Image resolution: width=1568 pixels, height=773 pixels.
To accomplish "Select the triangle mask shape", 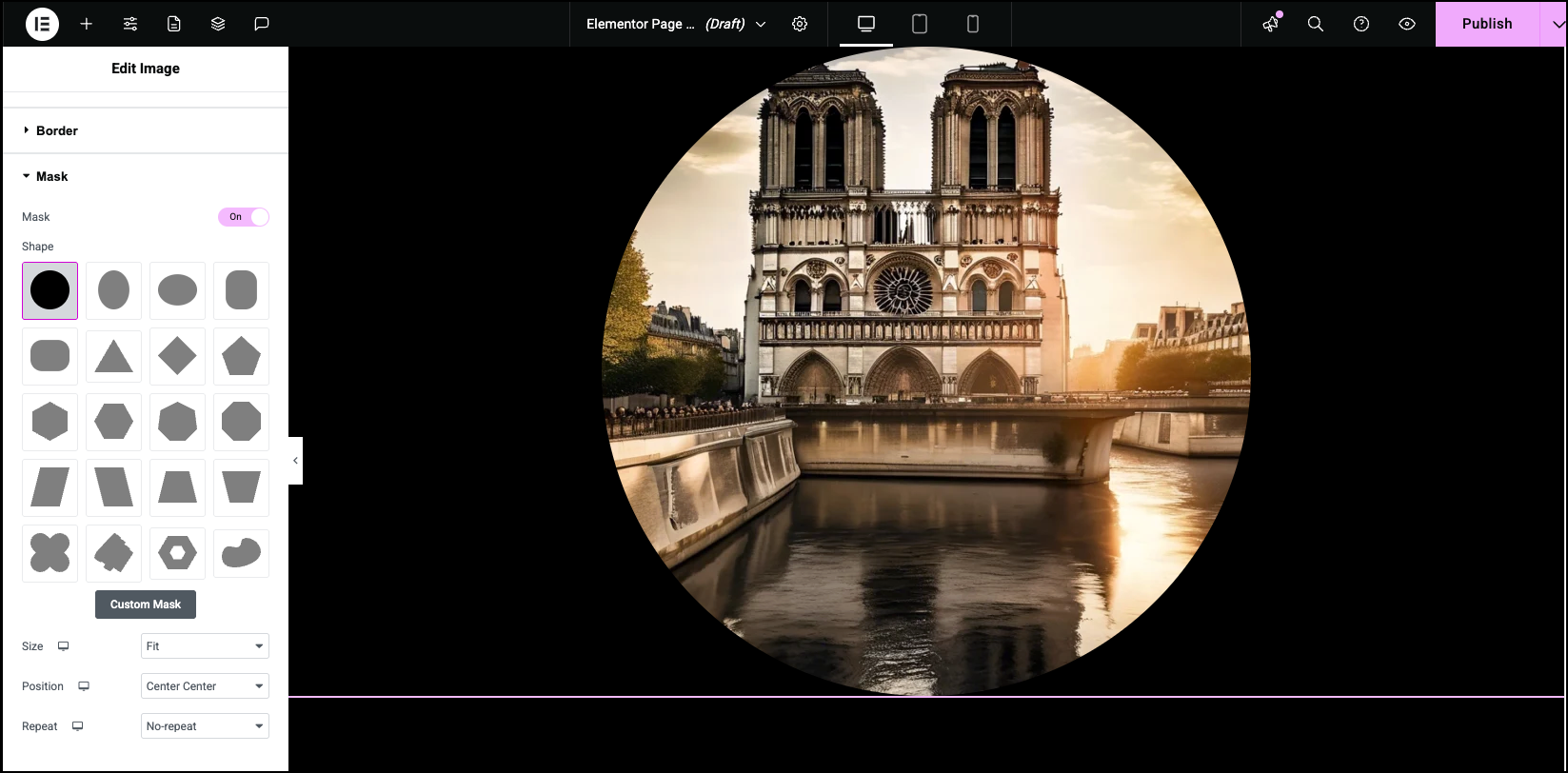I will (113, 356).
